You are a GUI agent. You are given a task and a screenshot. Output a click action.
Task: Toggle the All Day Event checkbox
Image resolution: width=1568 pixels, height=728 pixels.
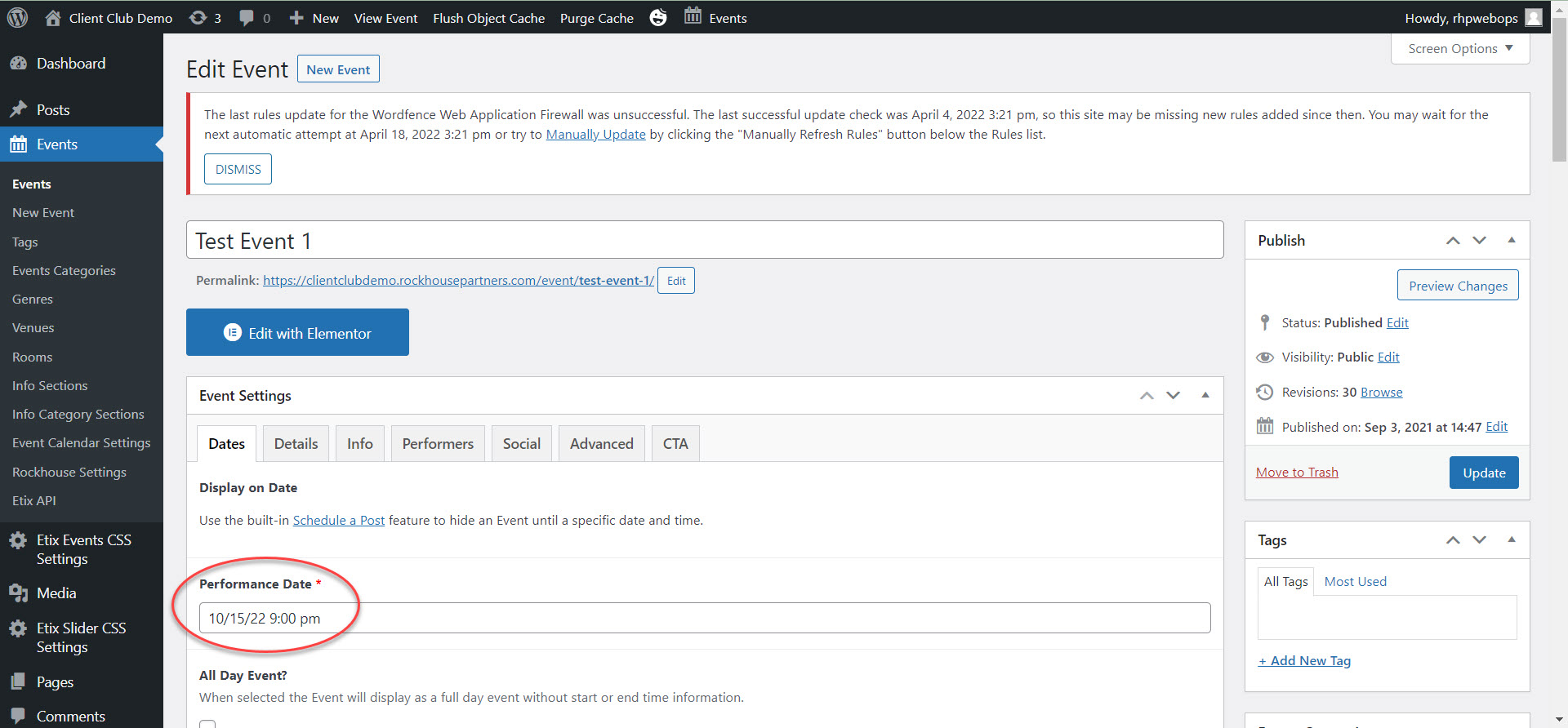208,723
